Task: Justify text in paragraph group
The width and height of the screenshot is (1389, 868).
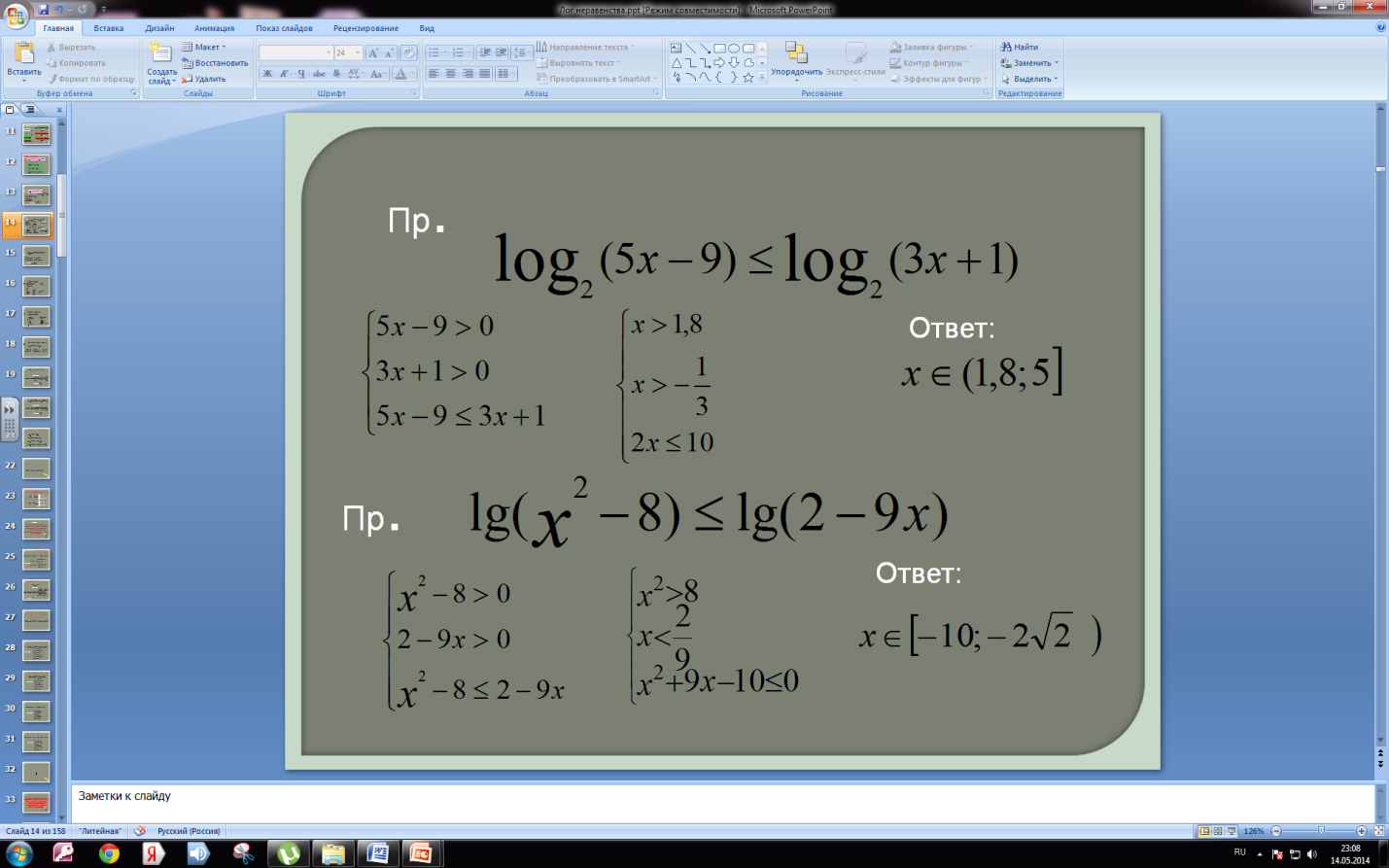Action: (484, 74)
